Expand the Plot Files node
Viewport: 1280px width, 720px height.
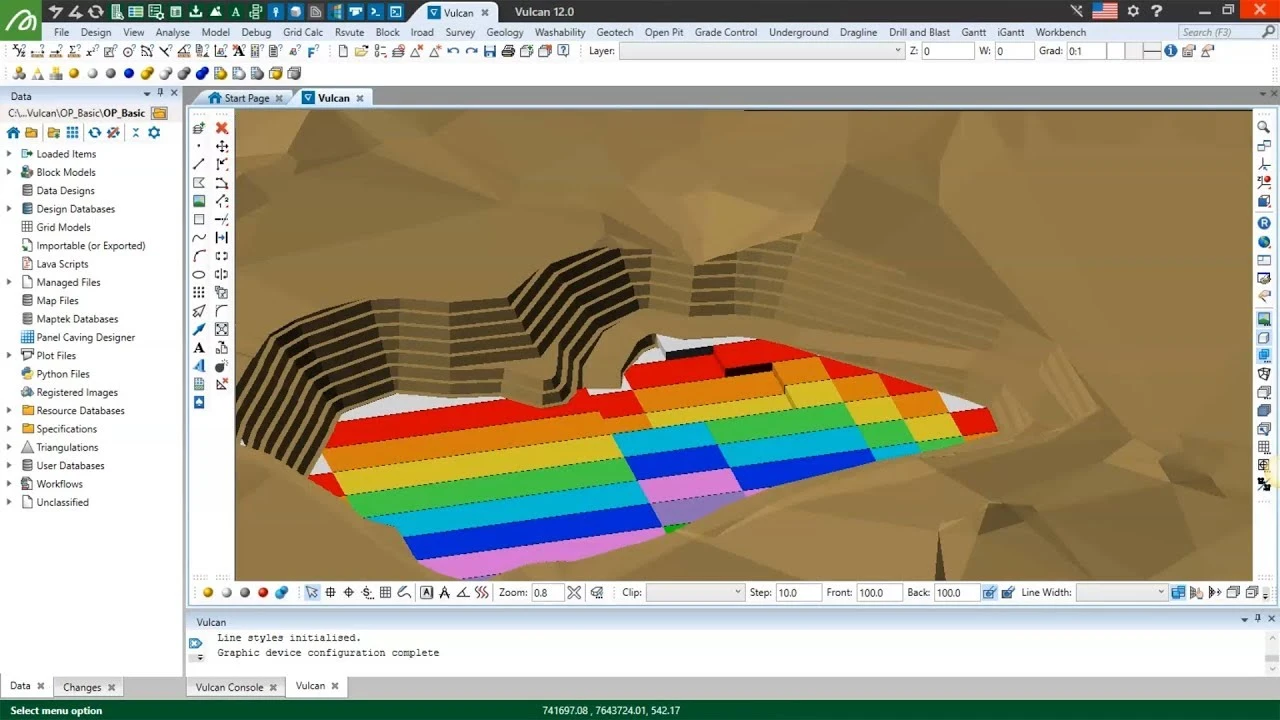10,355
